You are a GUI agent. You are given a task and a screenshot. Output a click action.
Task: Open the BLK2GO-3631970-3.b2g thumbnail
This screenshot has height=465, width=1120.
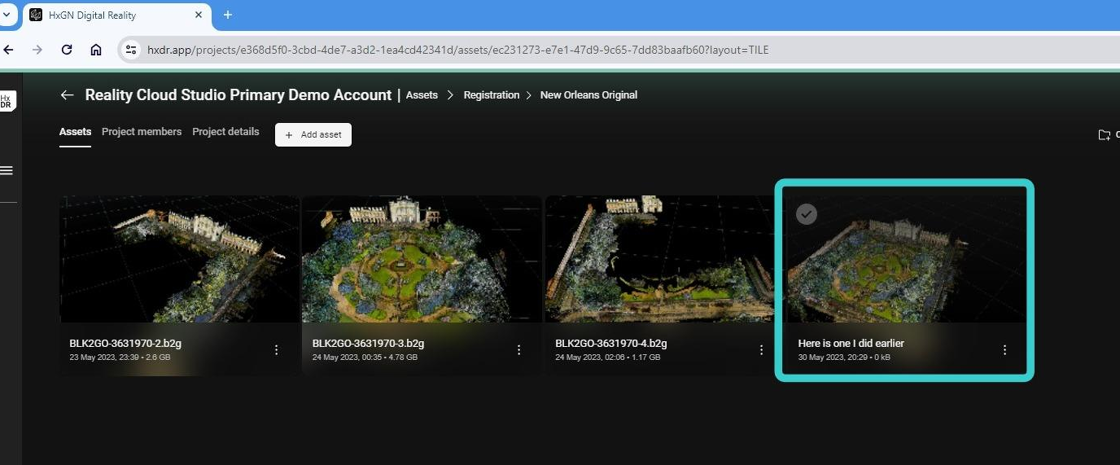(421, 259)
